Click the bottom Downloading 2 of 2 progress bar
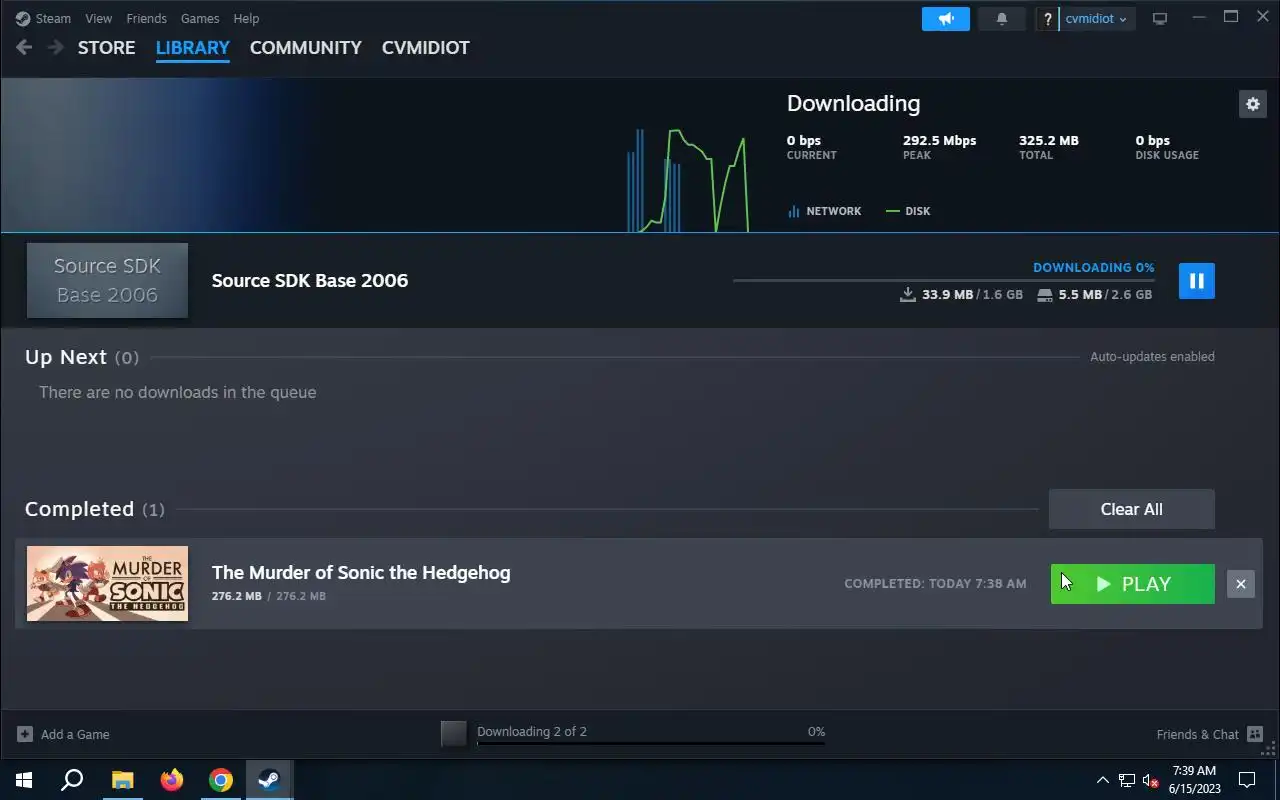 point(651,743)
